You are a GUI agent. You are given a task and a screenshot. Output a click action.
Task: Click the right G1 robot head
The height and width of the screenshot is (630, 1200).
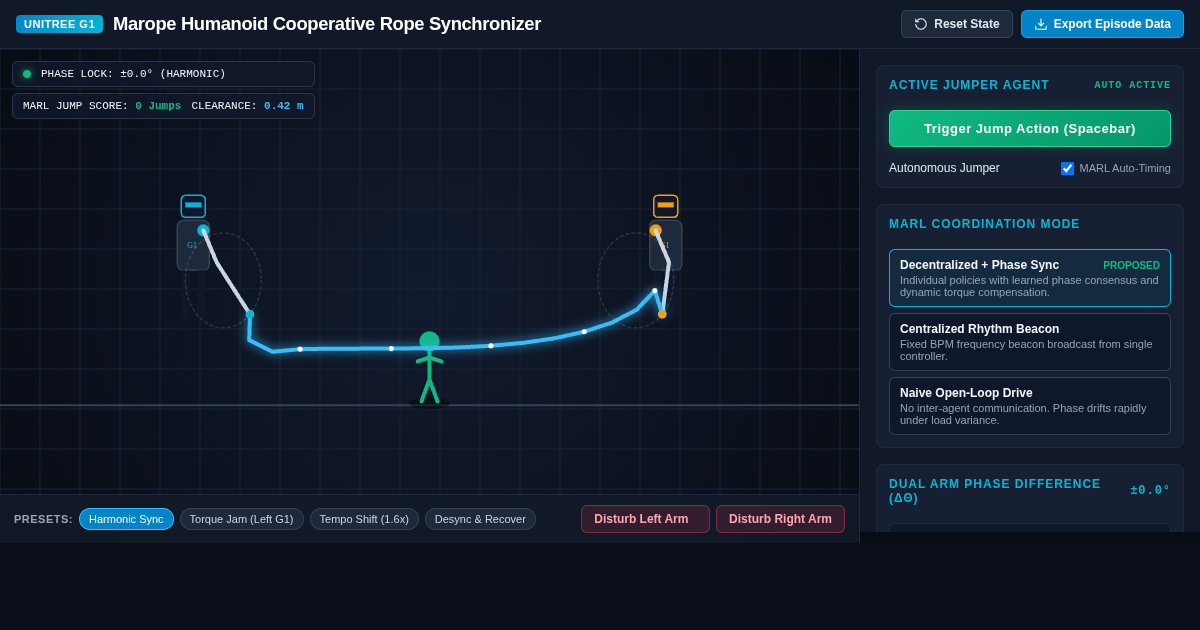coord(666,206)
